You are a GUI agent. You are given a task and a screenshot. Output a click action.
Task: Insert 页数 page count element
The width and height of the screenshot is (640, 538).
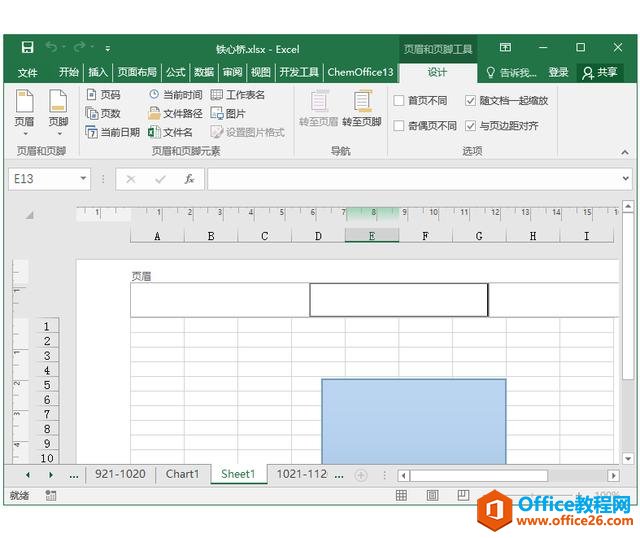(x=103, y=113)
